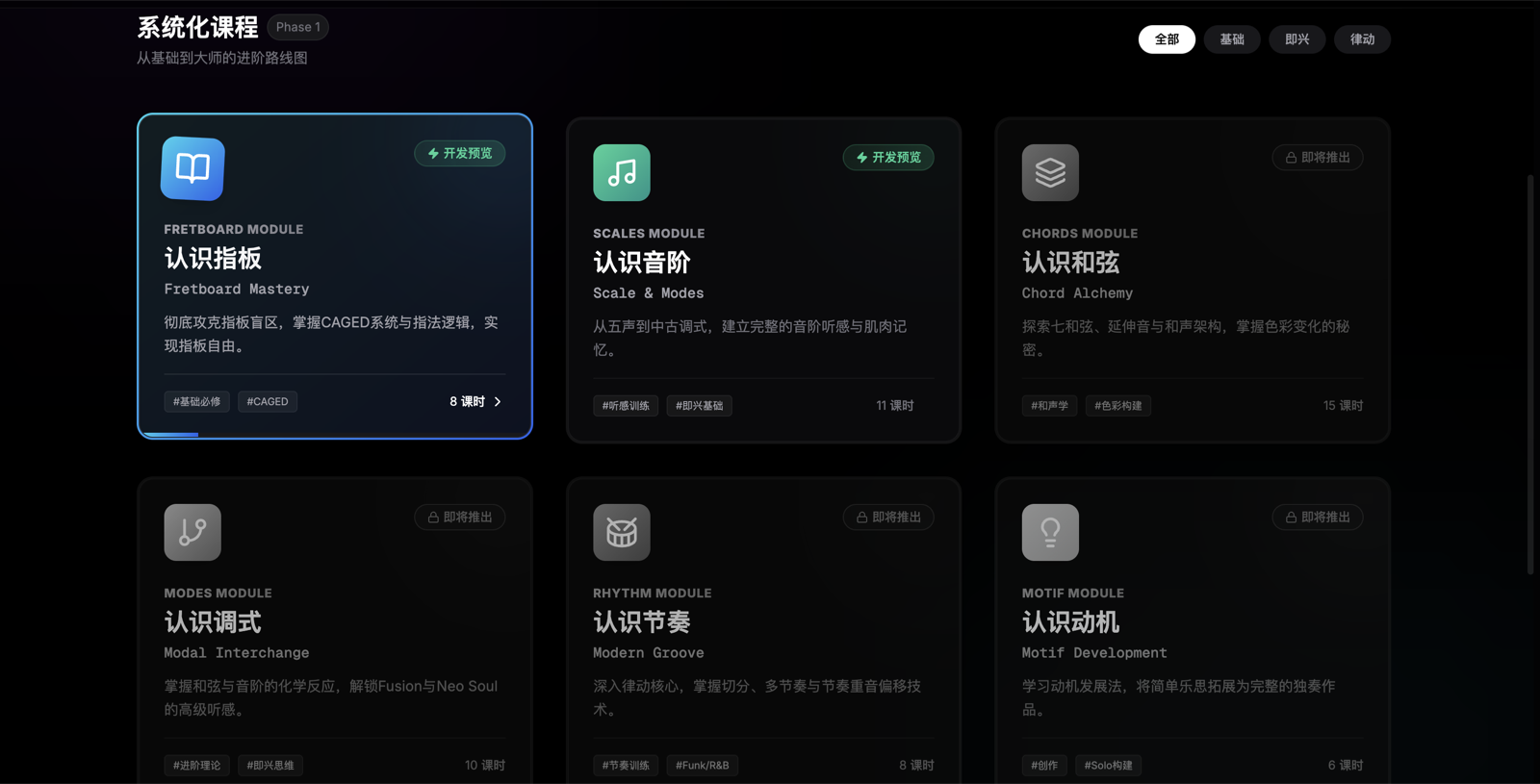Image resolution: width=1540 pixels, height=784 pixels.
Task: Switch to the 基础 filter tab
Action: coord(1232,39)
